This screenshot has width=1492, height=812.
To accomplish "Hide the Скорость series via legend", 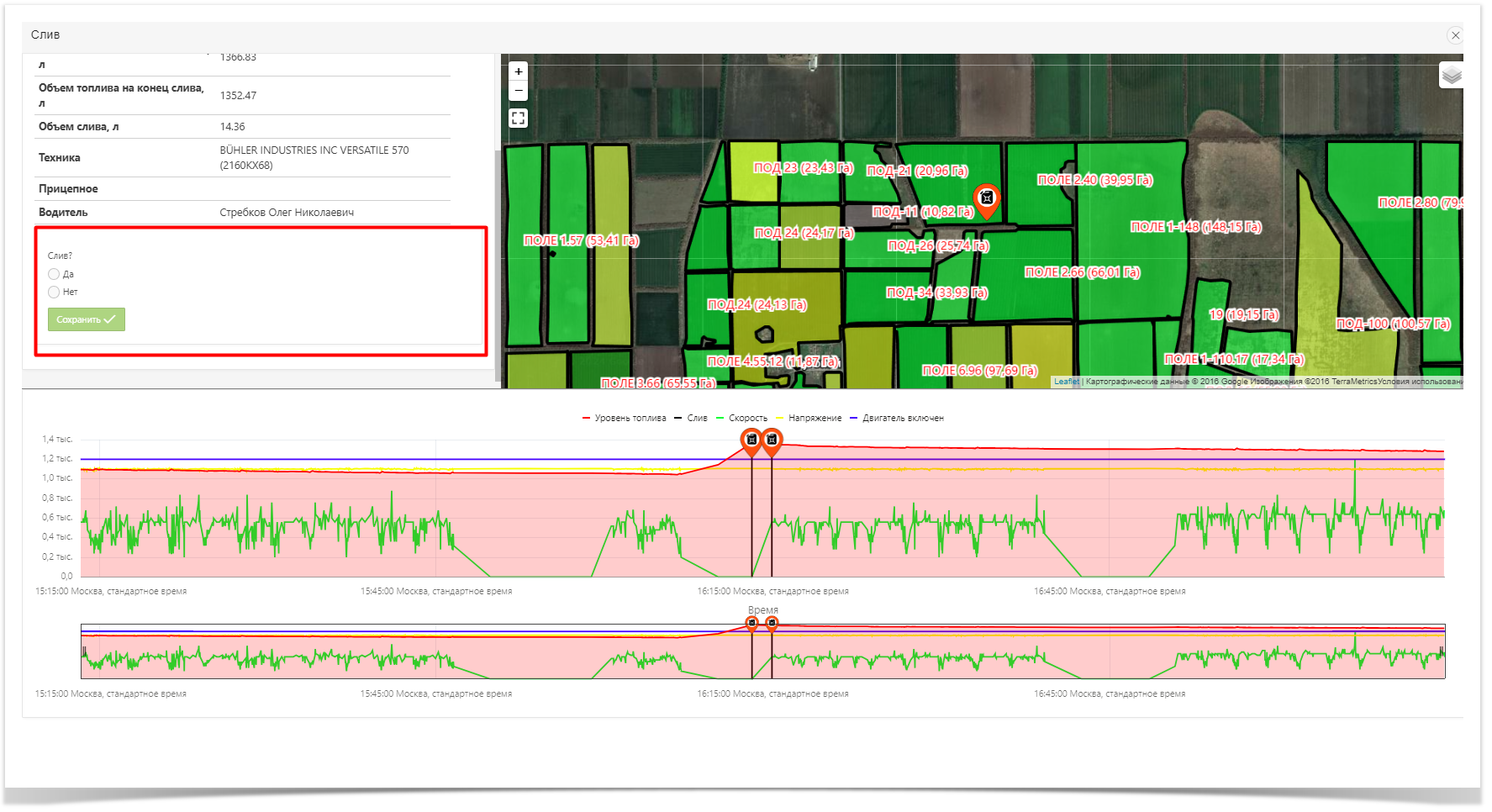I will point(742,418).
